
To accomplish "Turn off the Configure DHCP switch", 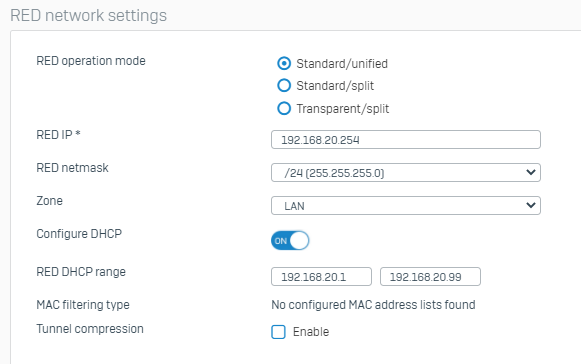I will coord(290,241).
